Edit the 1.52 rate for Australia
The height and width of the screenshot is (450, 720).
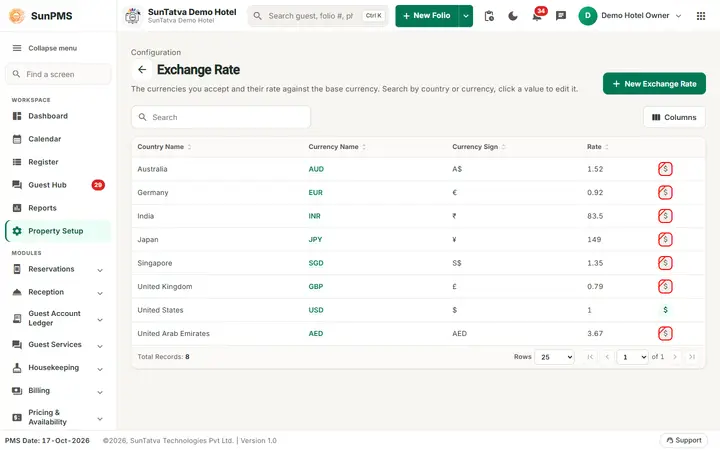click(595, 169)
